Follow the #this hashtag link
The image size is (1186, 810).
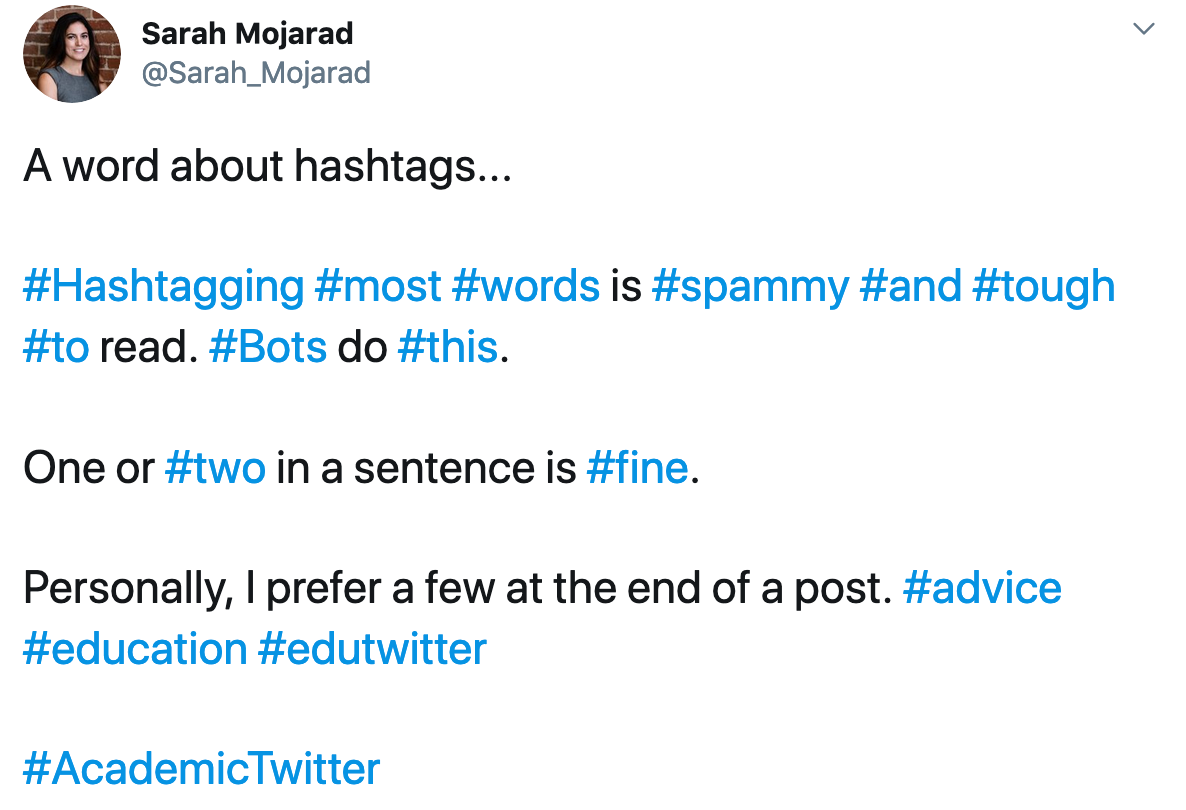[448, 347]
